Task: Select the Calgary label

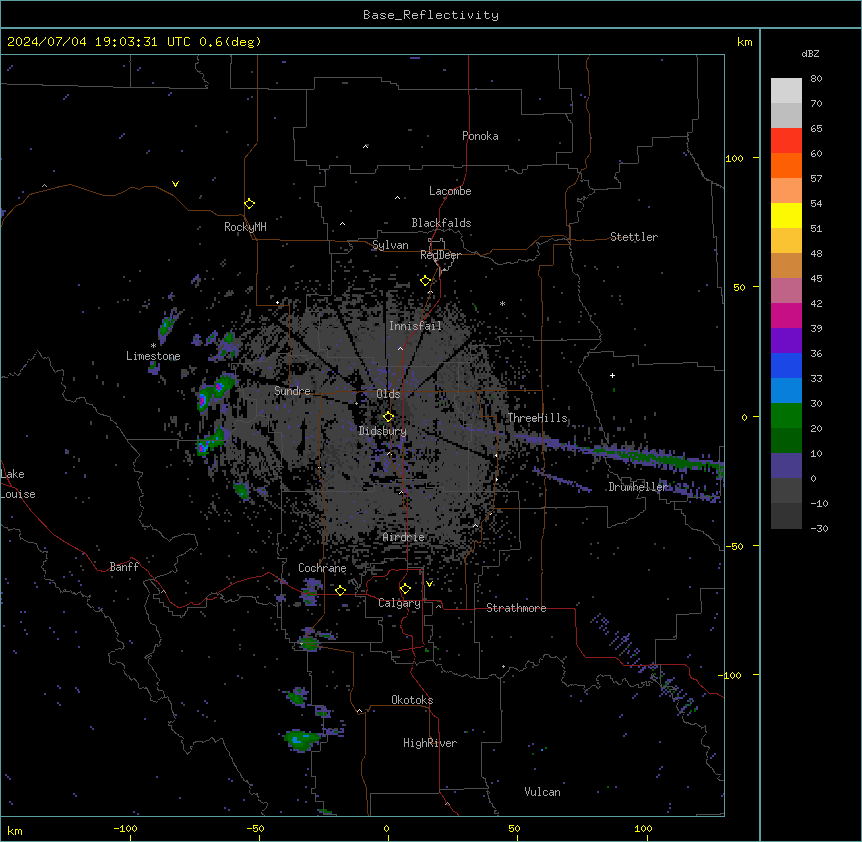Action: 399,603
